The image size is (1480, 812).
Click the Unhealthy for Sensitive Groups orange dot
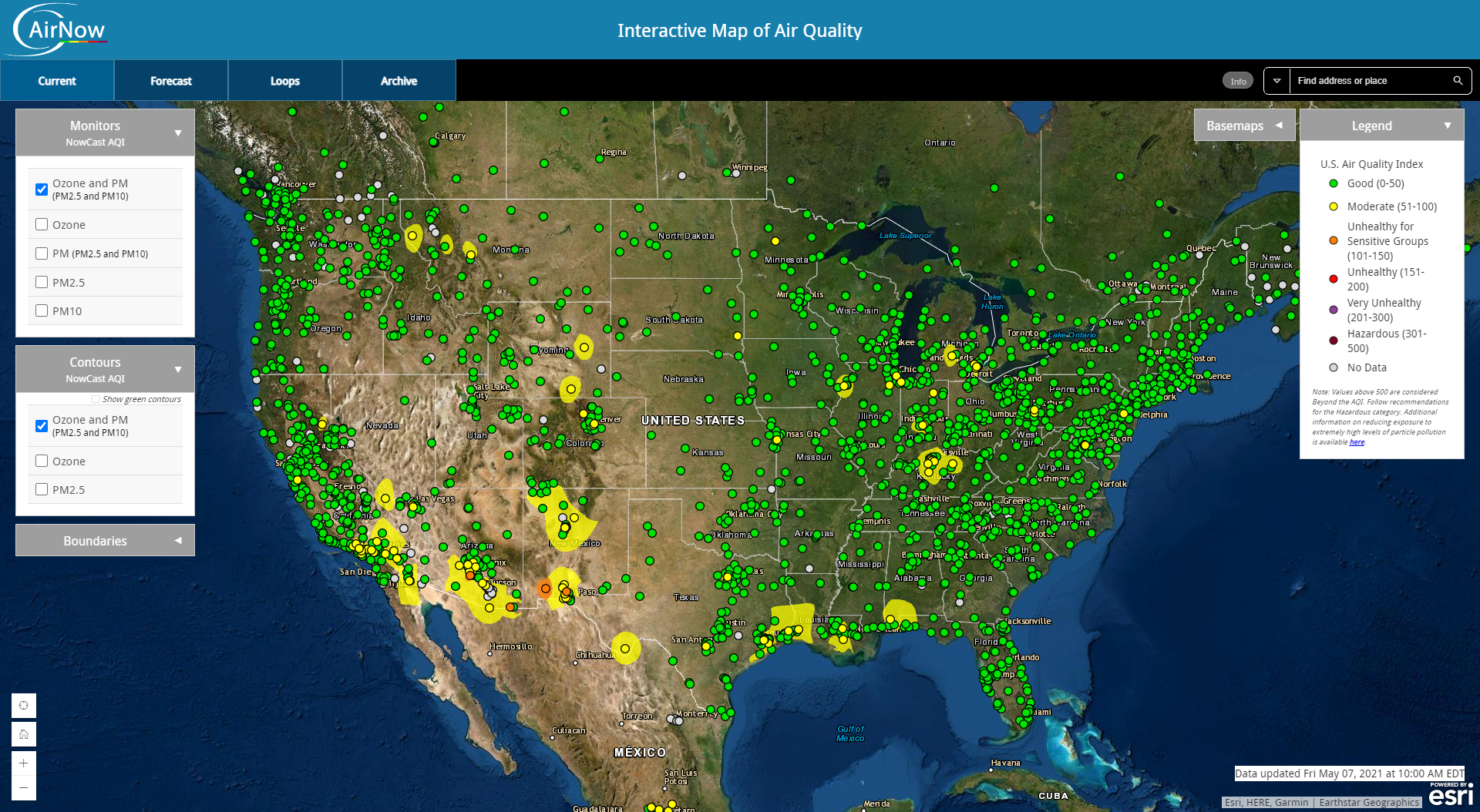tap(1333, 241)
